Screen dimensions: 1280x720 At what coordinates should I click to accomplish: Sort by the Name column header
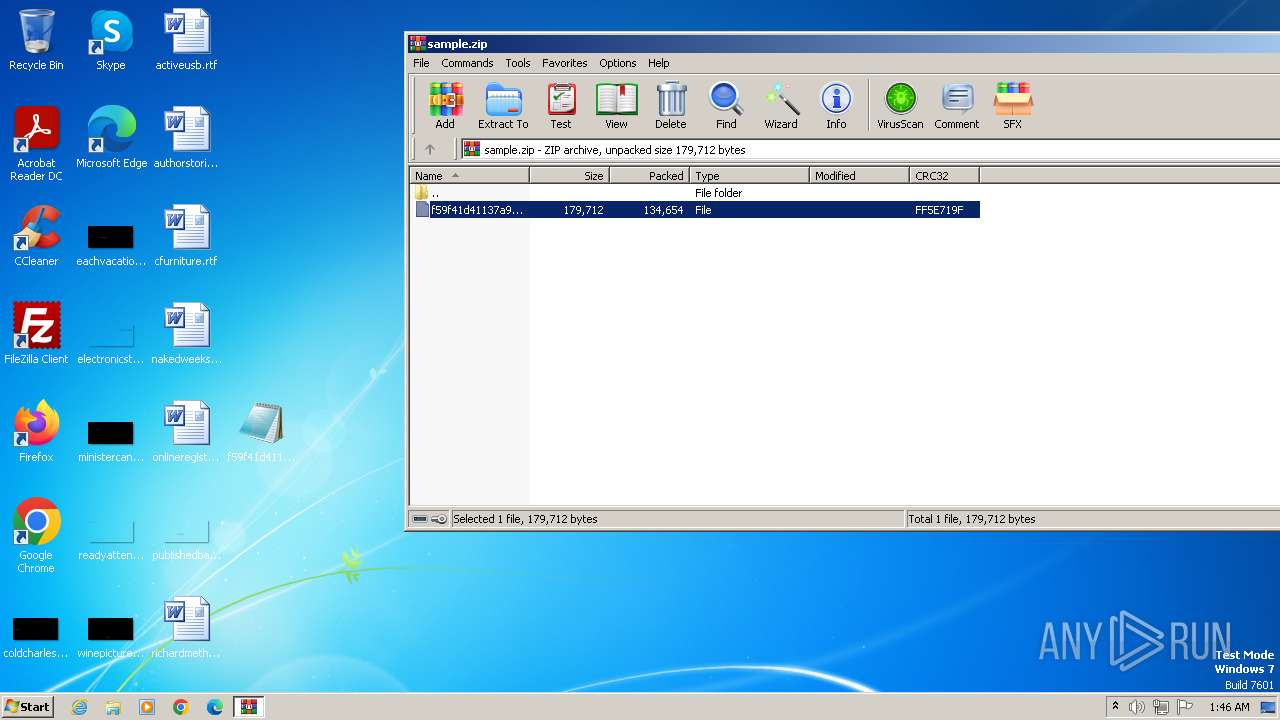click(469, 176)
